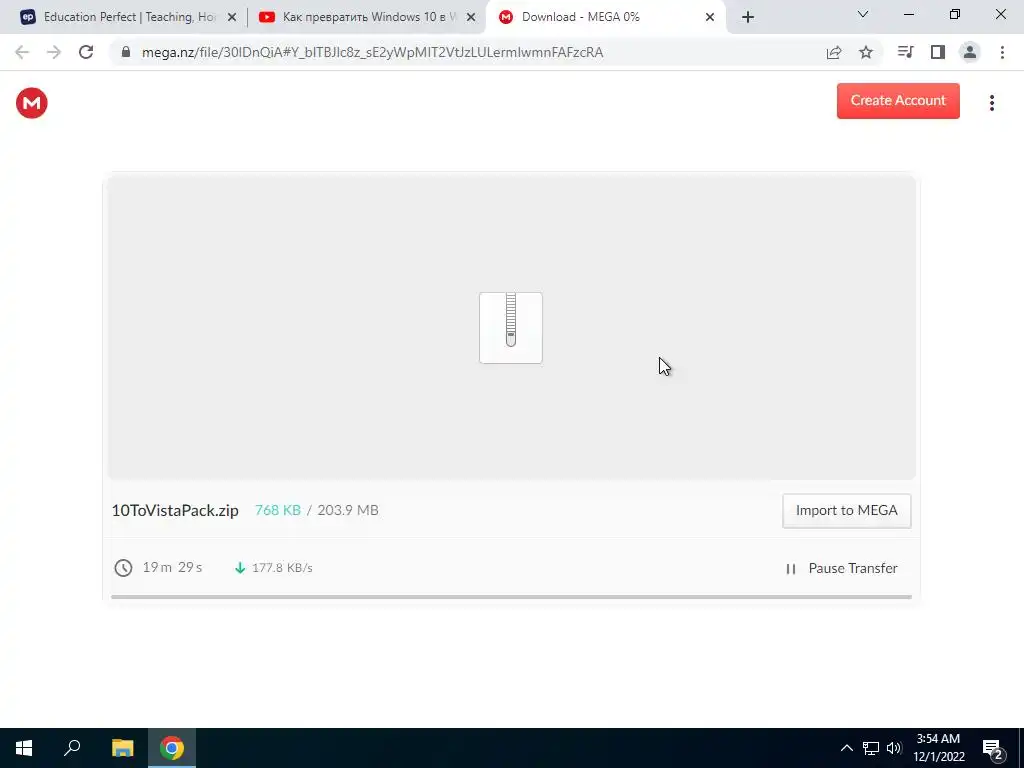Image resolution: width=1024 pixels, height=768 pixels.
Task: Open the network status tray icon
Action: [x=871, y=748]
